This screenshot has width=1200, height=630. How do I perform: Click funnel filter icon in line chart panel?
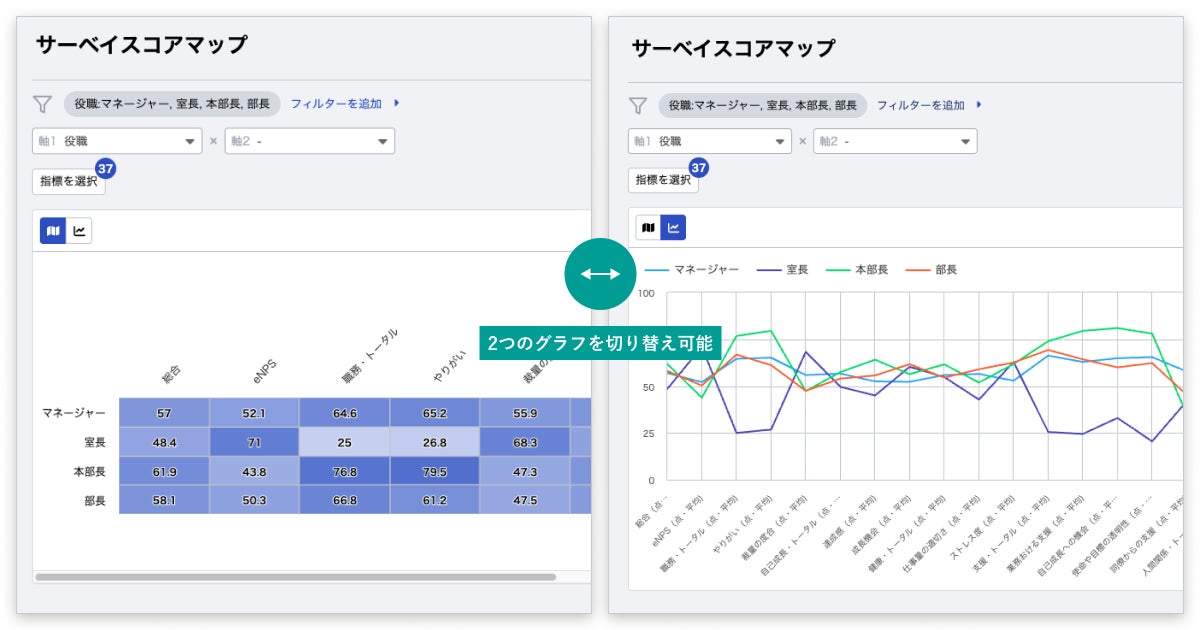(637, 105)
